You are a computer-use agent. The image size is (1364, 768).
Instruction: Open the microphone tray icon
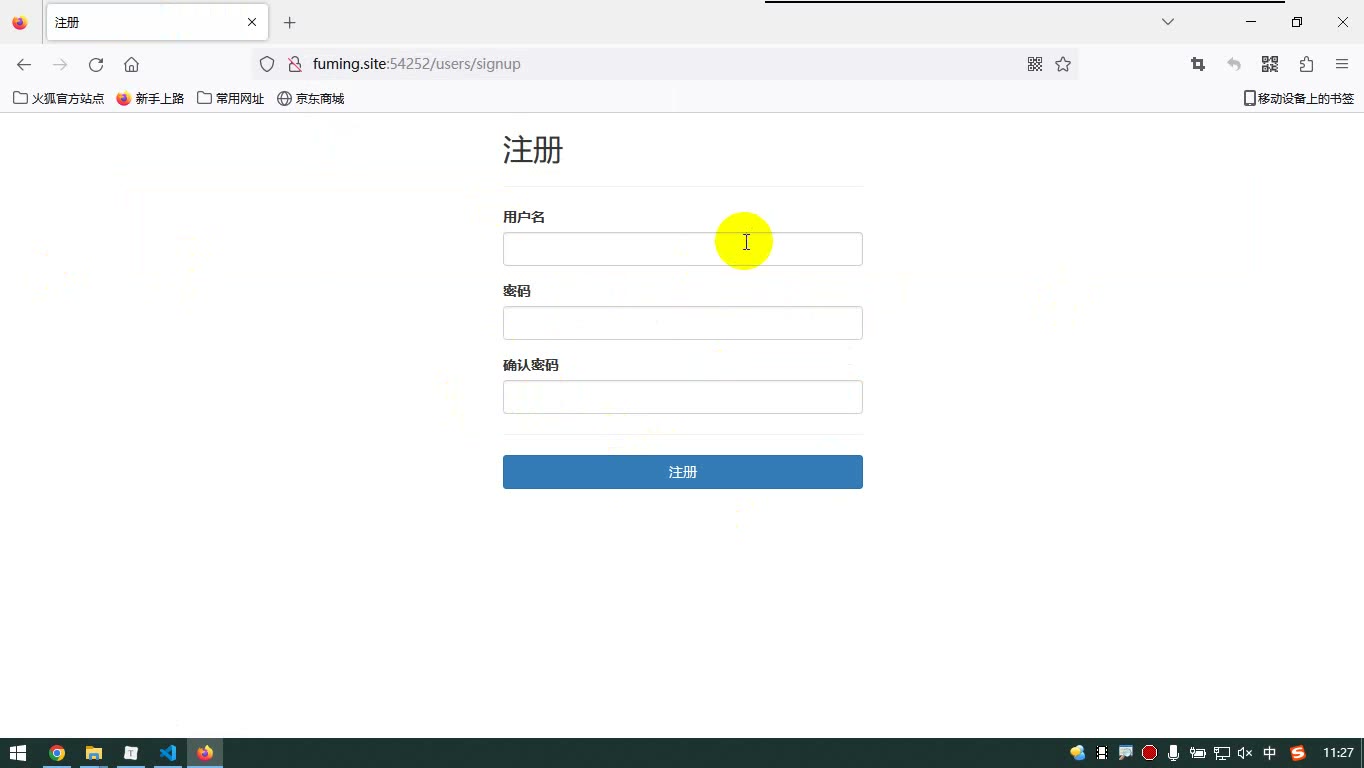(1173, 753)
